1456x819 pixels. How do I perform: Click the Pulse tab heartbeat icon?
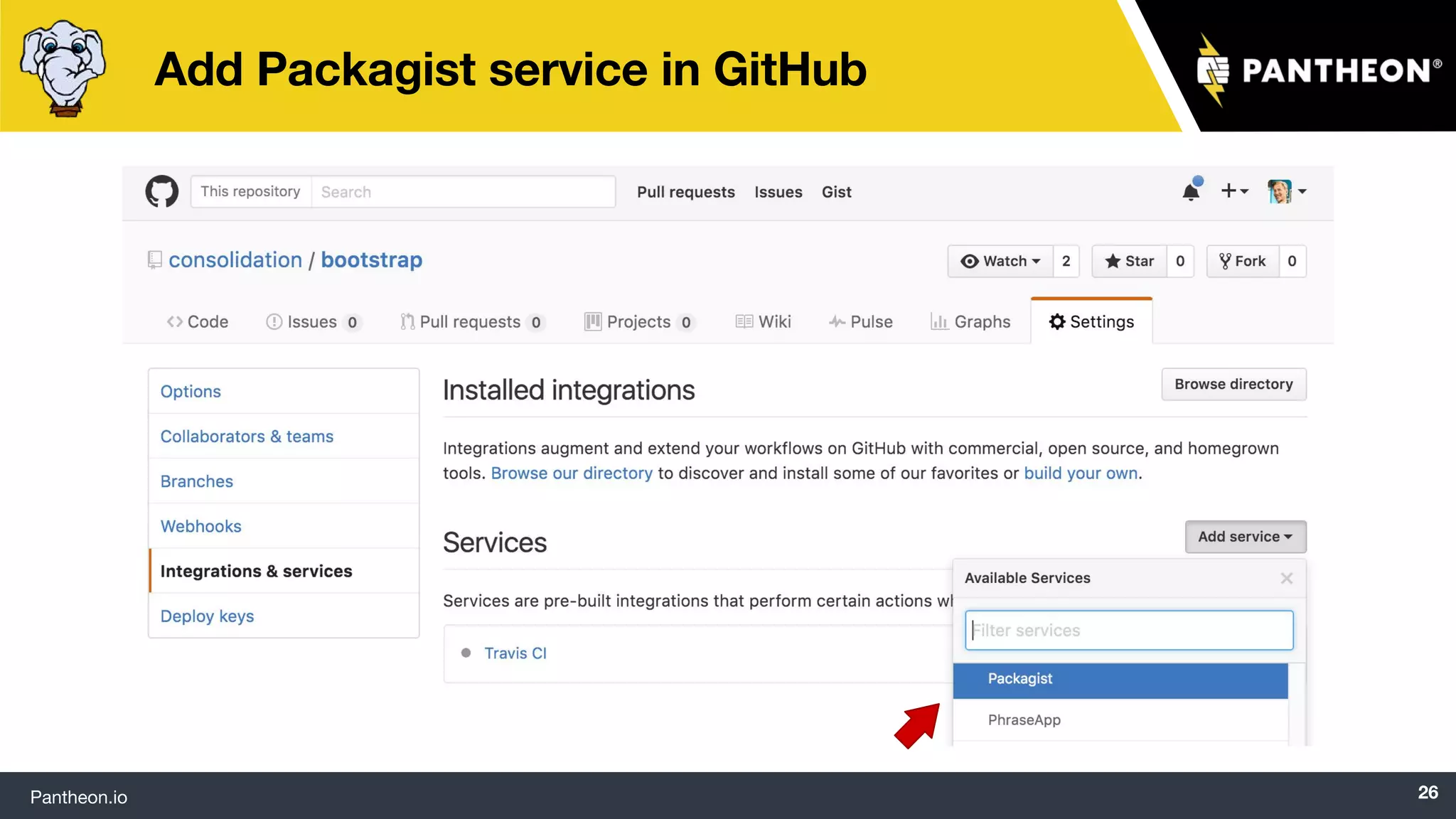tap(837, 321)
